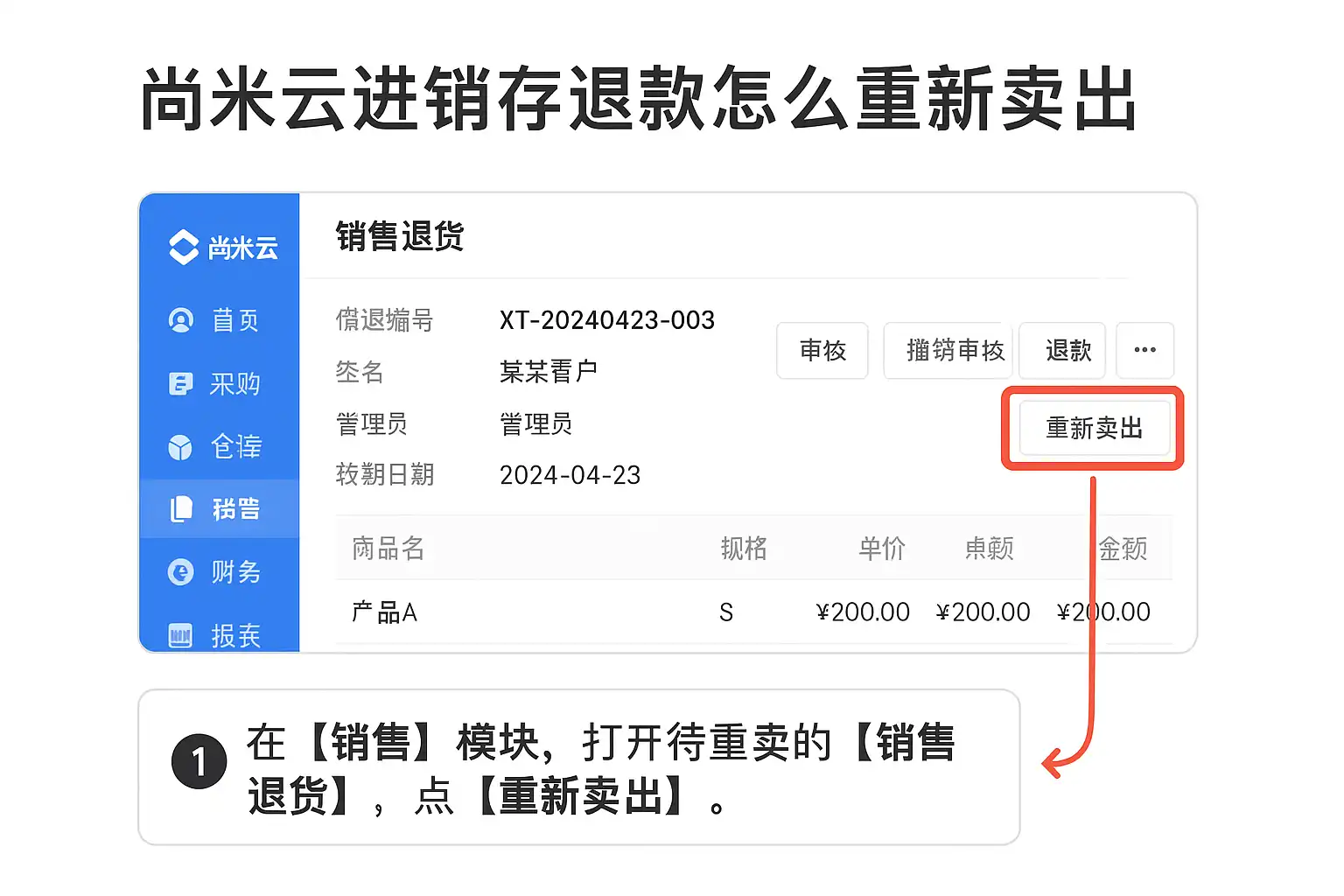Click ¥200.00 under the 金额 column

click(x=1103, y=612)
